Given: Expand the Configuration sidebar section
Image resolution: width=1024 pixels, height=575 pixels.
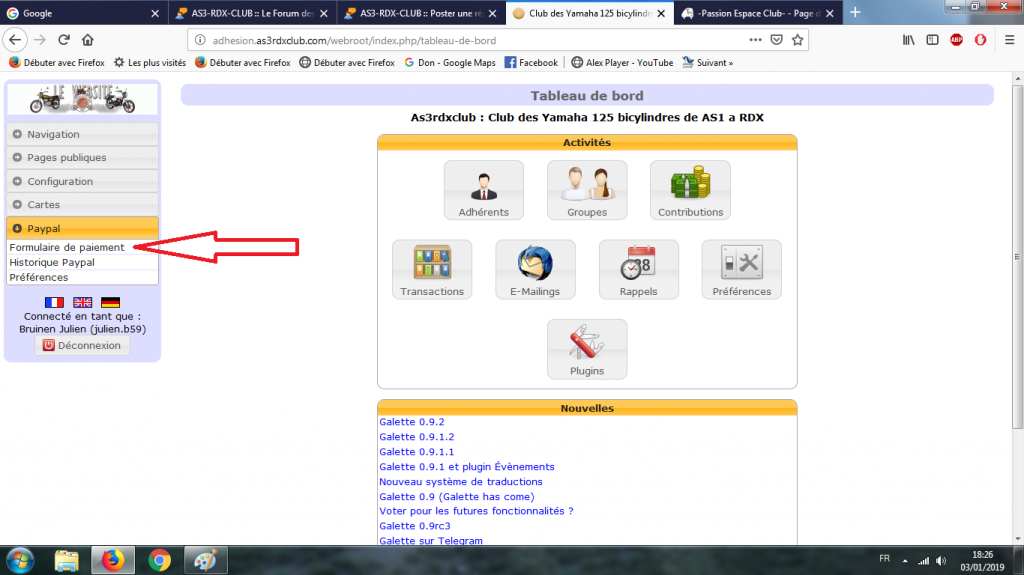Looking at the screenshot, I should coord(82,182).
